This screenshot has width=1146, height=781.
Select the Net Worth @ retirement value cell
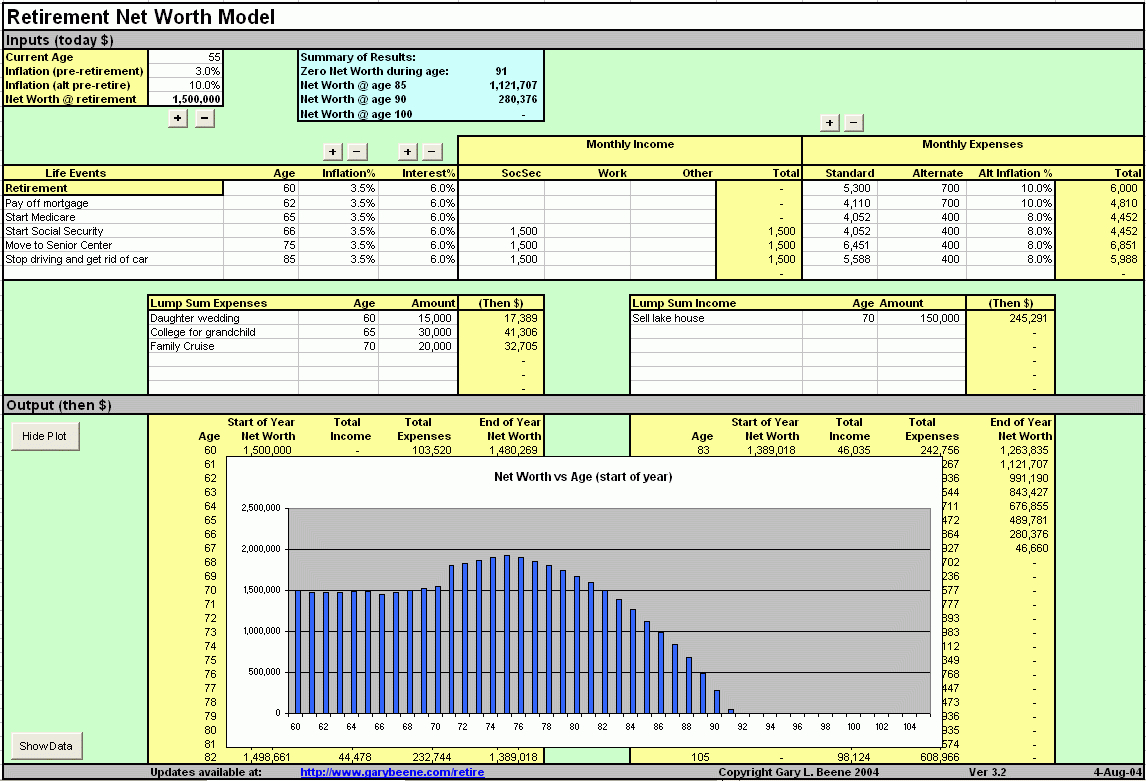pyautogui.click(x=185, y=100)
